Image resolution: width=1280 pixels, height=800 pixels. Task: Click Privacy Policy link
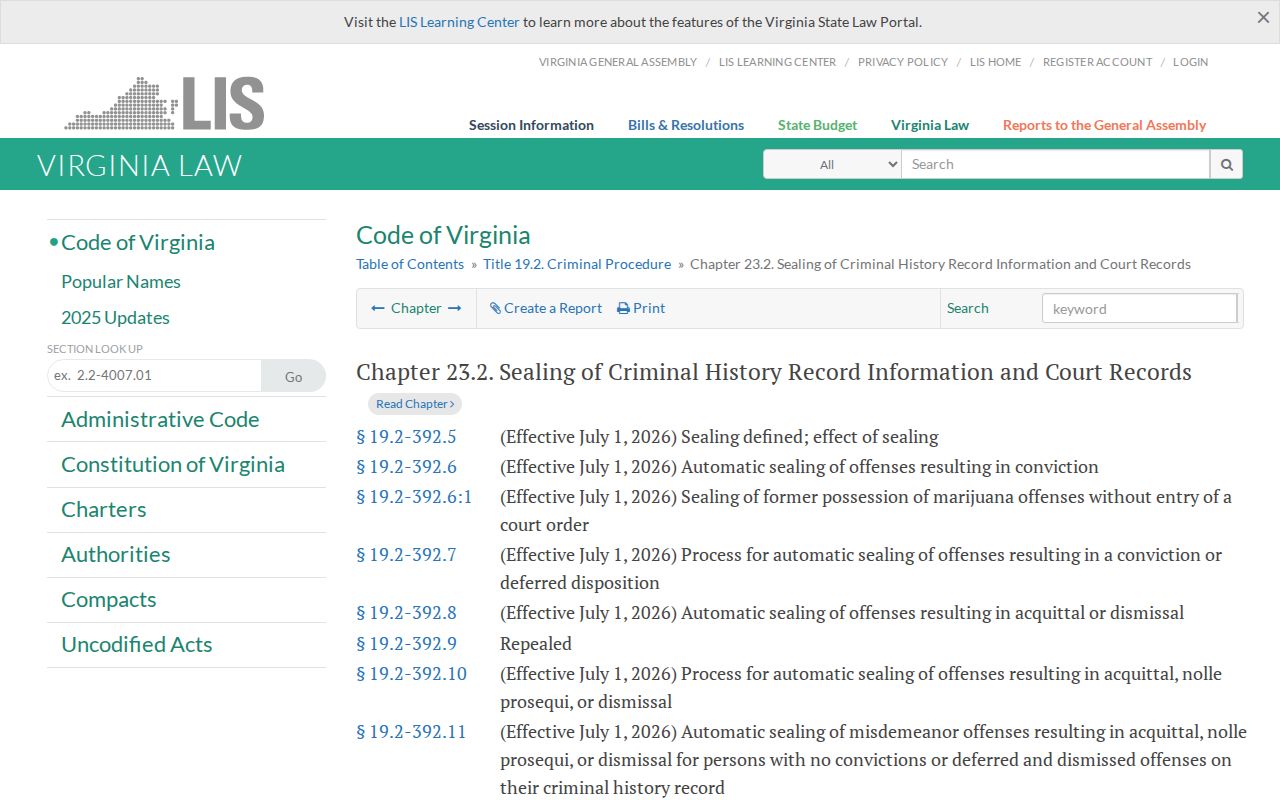tap(903, 62)
